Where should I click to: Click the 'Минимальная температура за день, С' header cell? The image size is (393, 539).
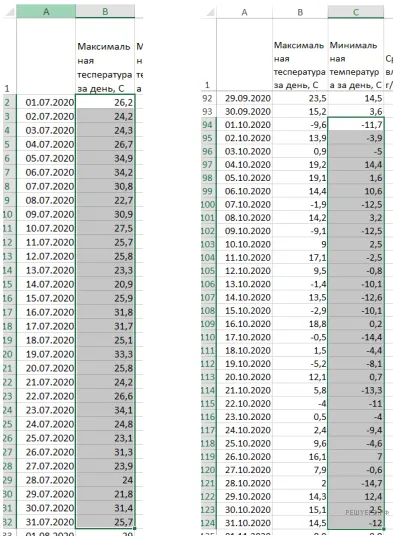coord(356,55)
